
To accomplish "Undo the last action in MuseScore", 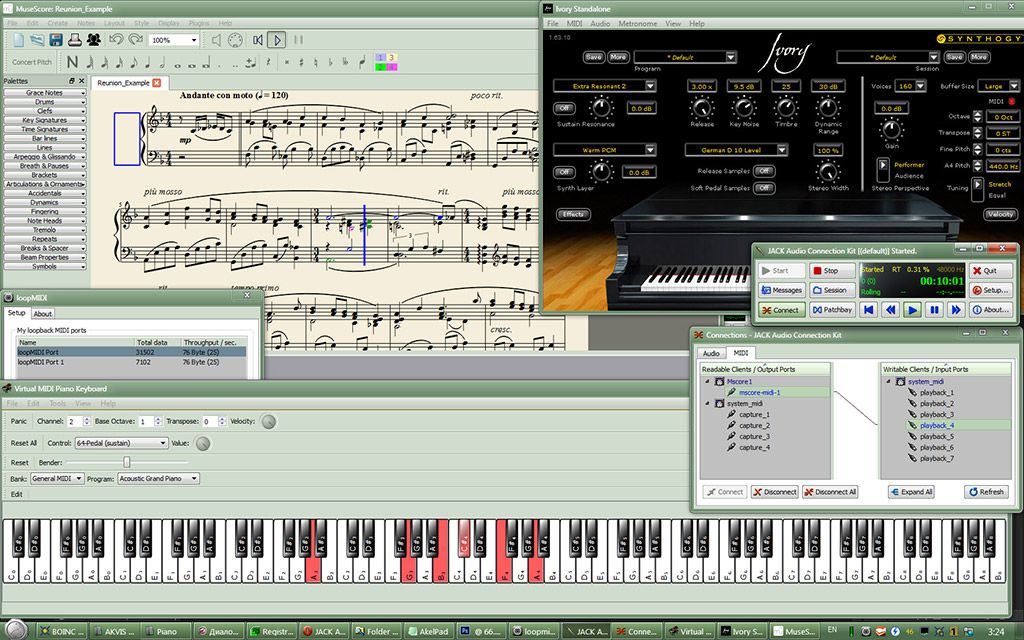I will click(116, 40).
